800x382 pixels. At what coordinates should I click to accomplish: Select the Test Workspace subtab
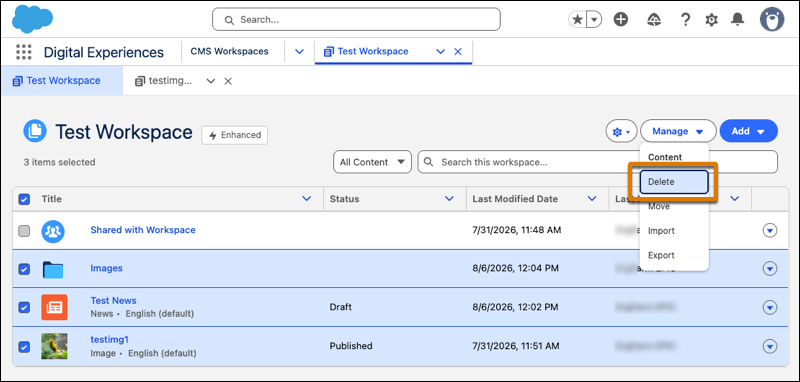coord(62,81)
